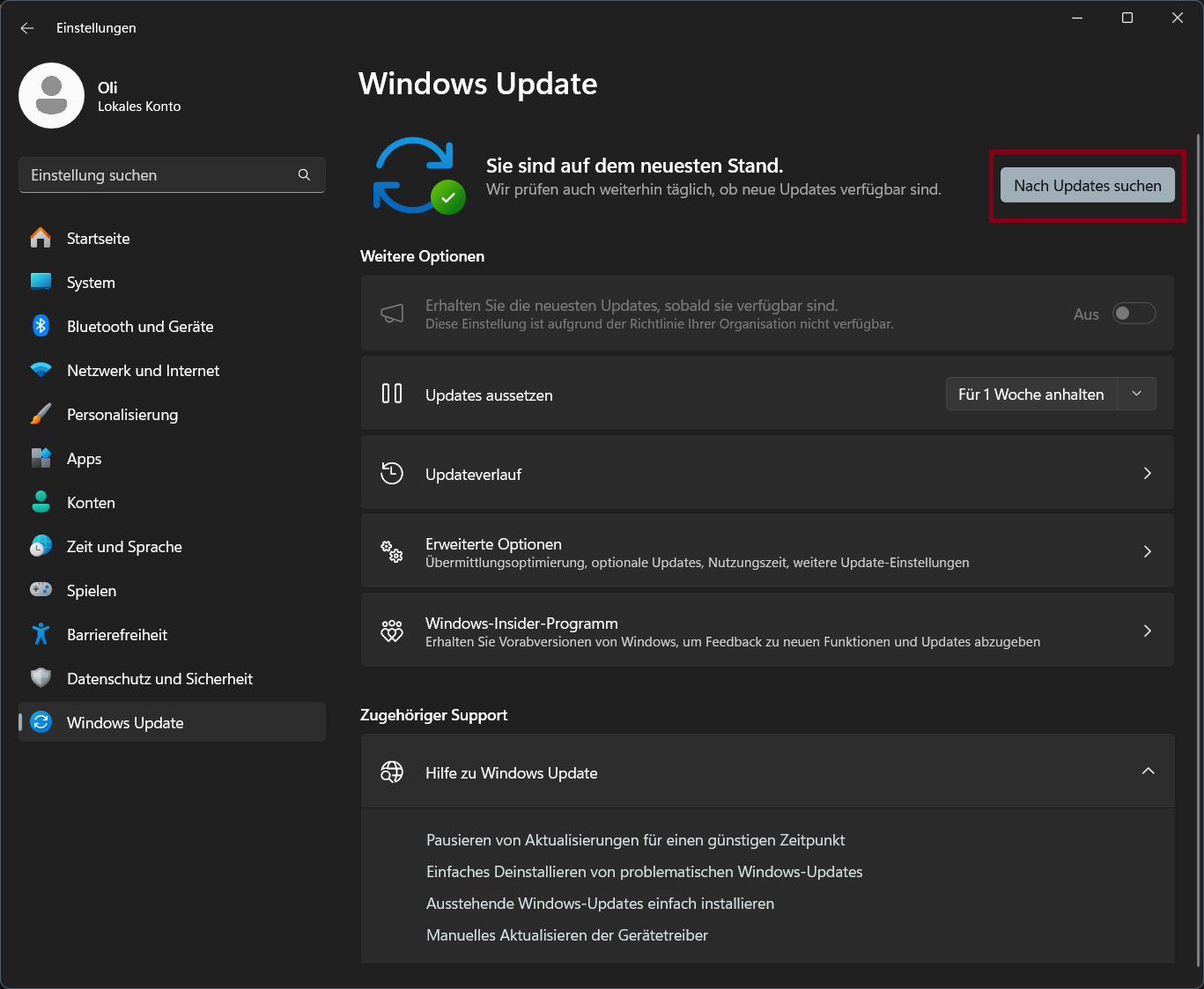Click the Windows Update sync icon in the sidebar
1204x989 pixels.
click(x=41, y=722)
